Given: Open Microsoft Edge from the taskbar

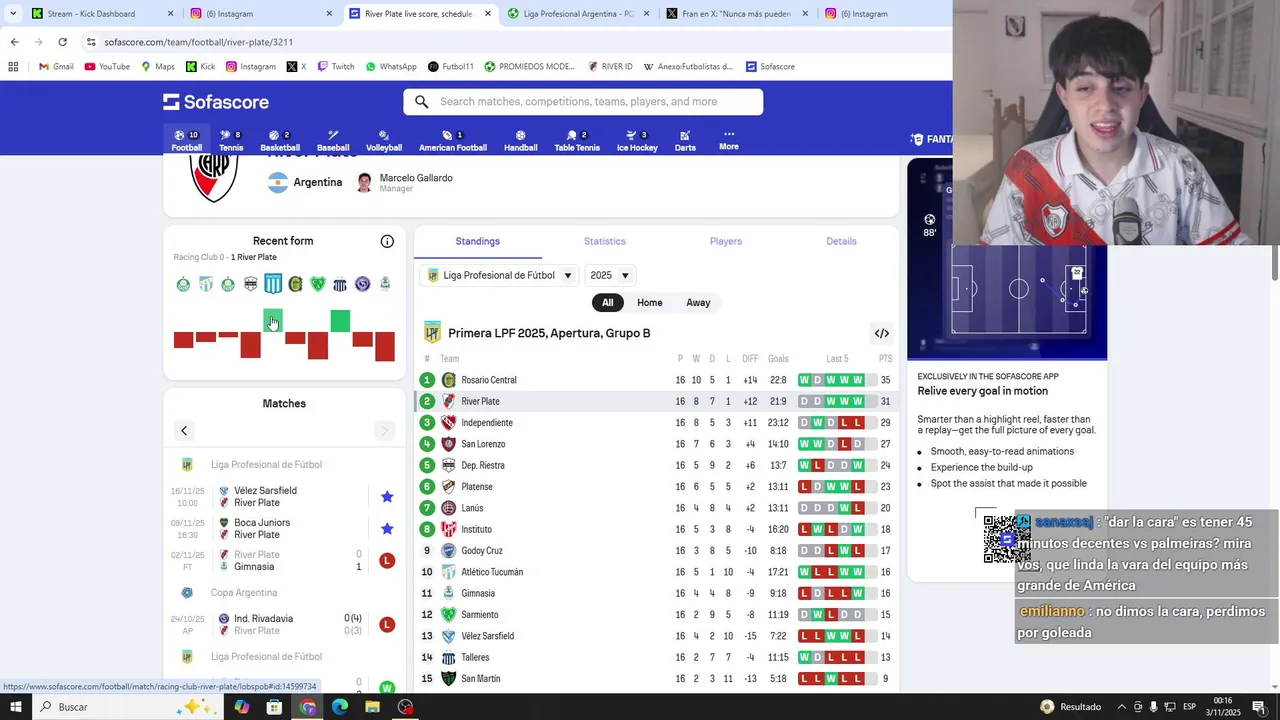Looking at the screenshot, I should click(340, 707).
